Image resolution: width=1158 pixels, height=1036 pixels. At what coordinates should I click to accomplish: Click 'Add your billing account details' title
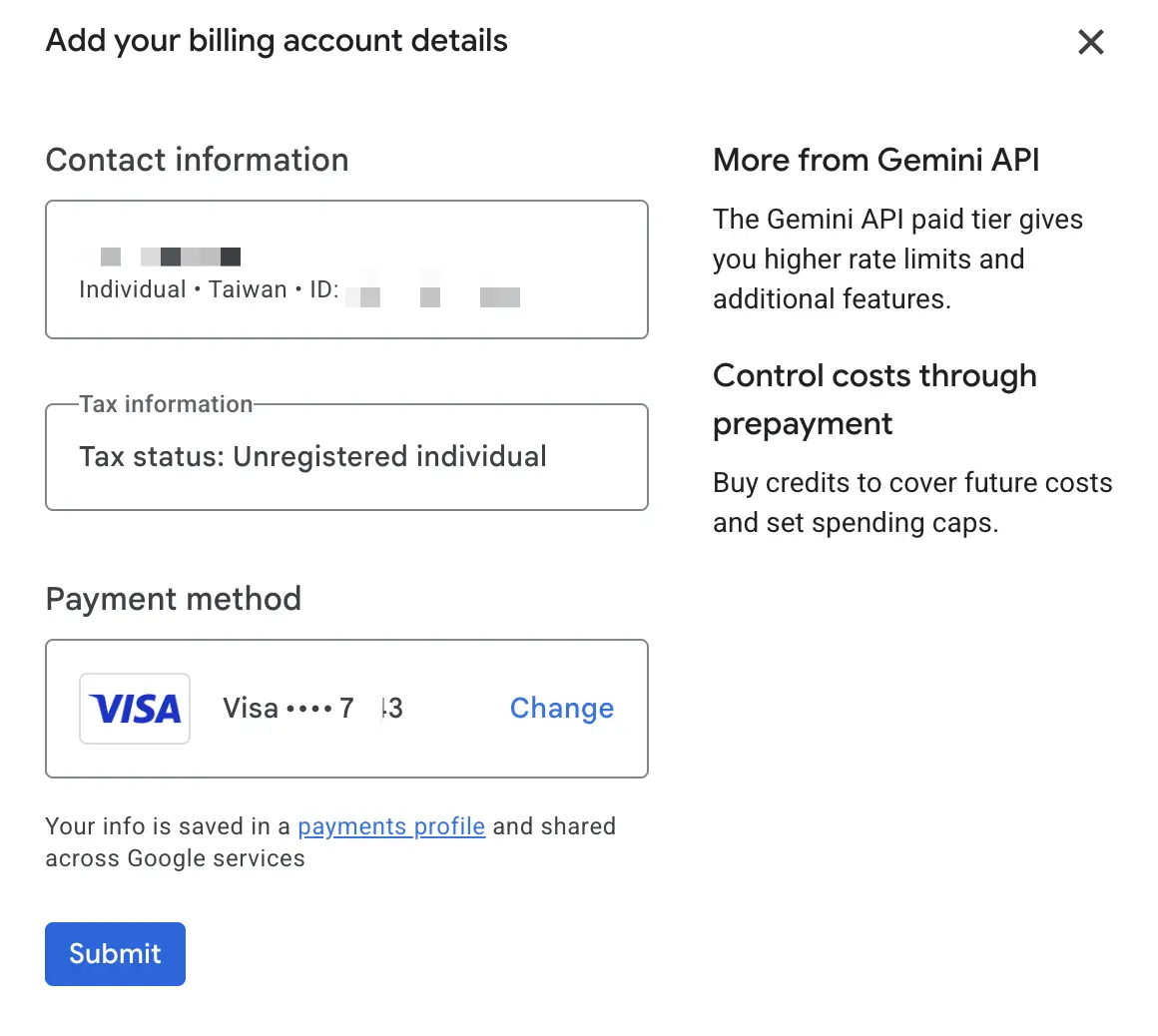pos(277,41)
